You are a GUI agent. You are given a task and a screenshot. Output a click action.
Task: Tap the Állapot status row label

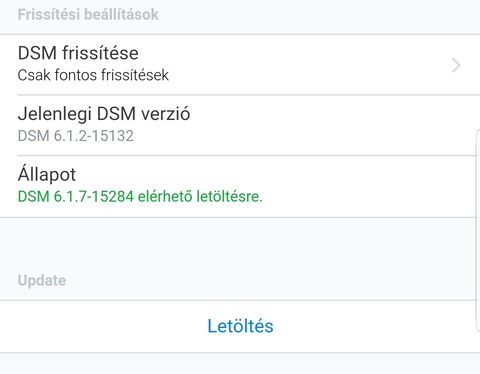47,174
